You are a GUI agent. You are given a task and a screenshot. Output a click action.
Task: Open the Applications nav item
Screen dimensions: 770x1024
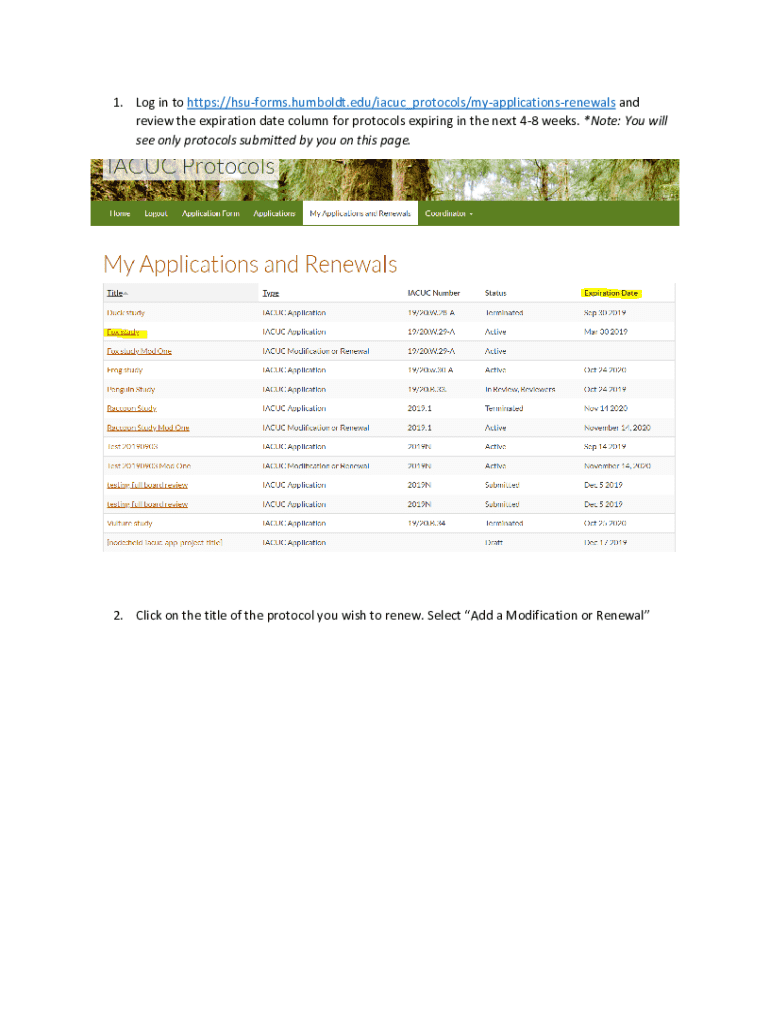274,214
